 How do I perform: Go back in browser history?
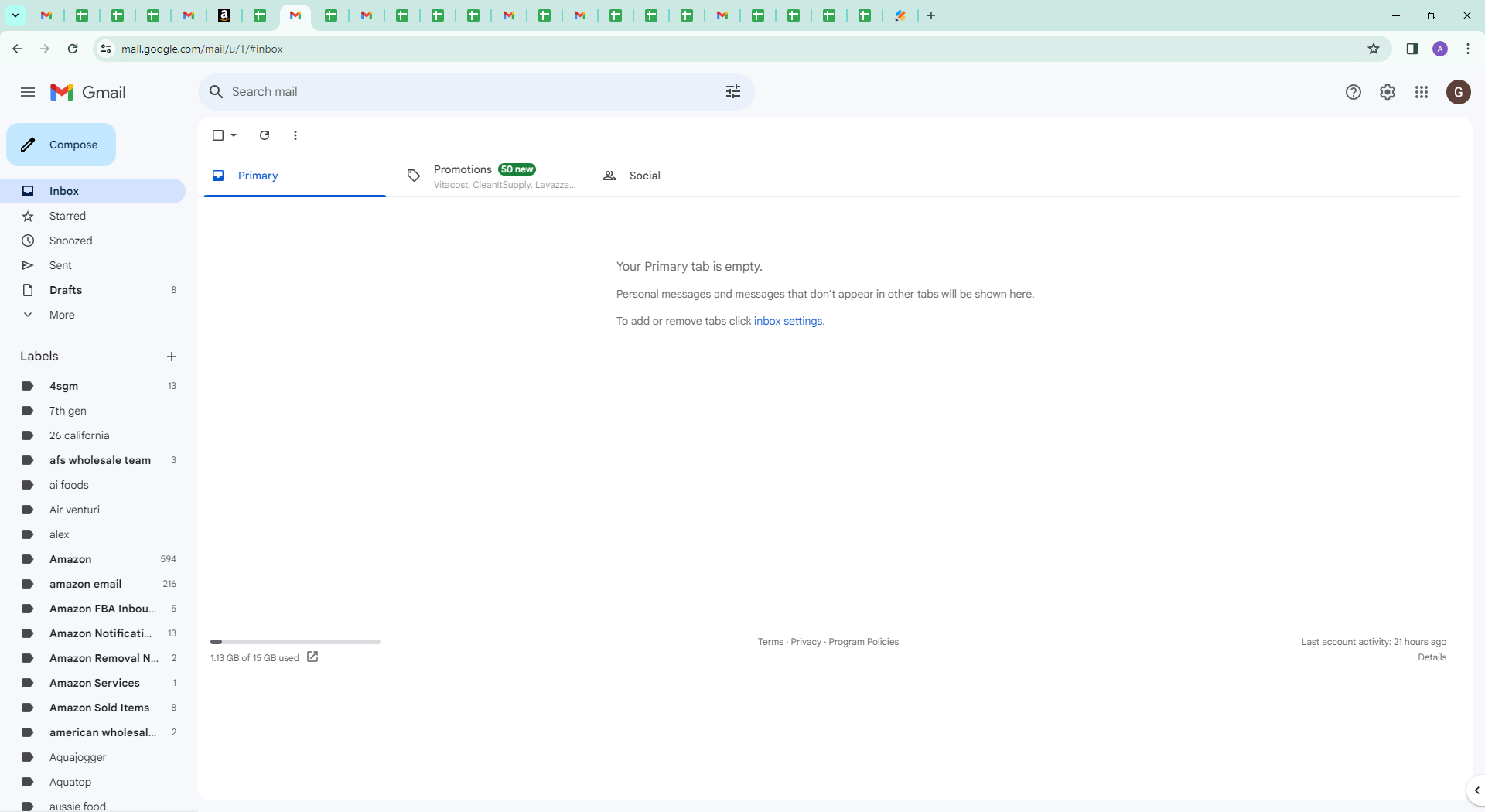tap(17, 49)
